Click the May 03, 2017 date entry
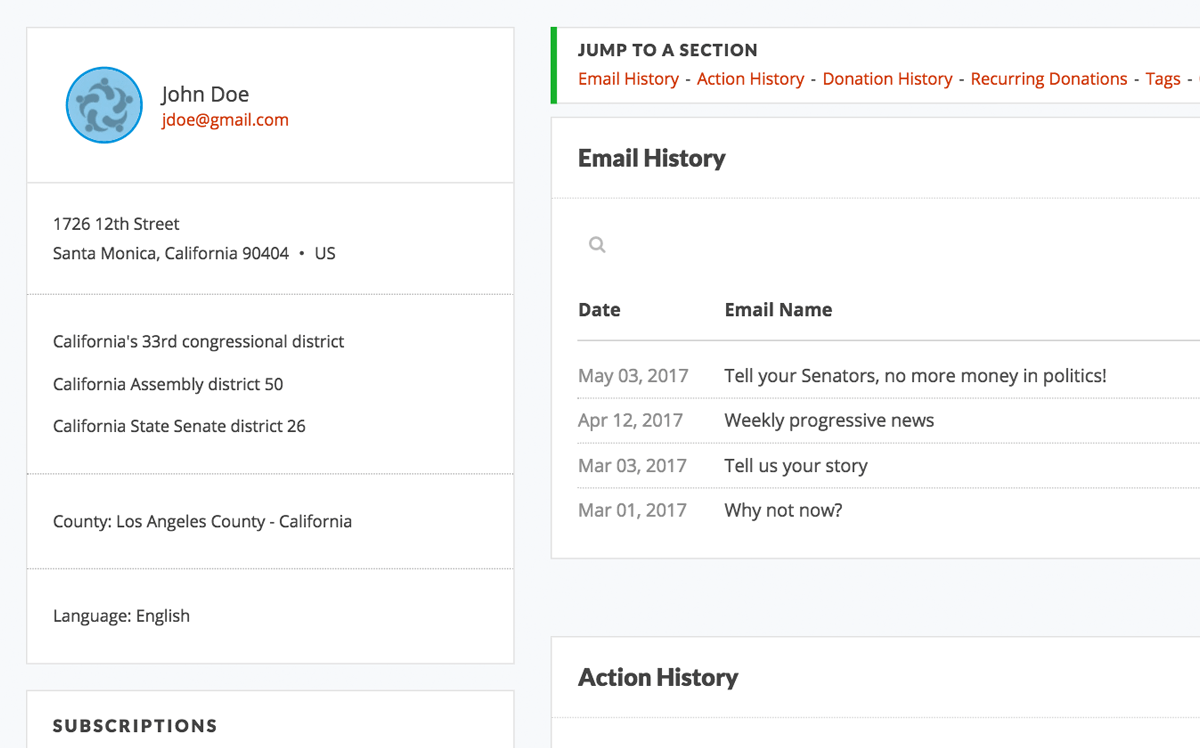This screenshot has height=748, width=1200. pyautogui.click(x=633, y=376)
